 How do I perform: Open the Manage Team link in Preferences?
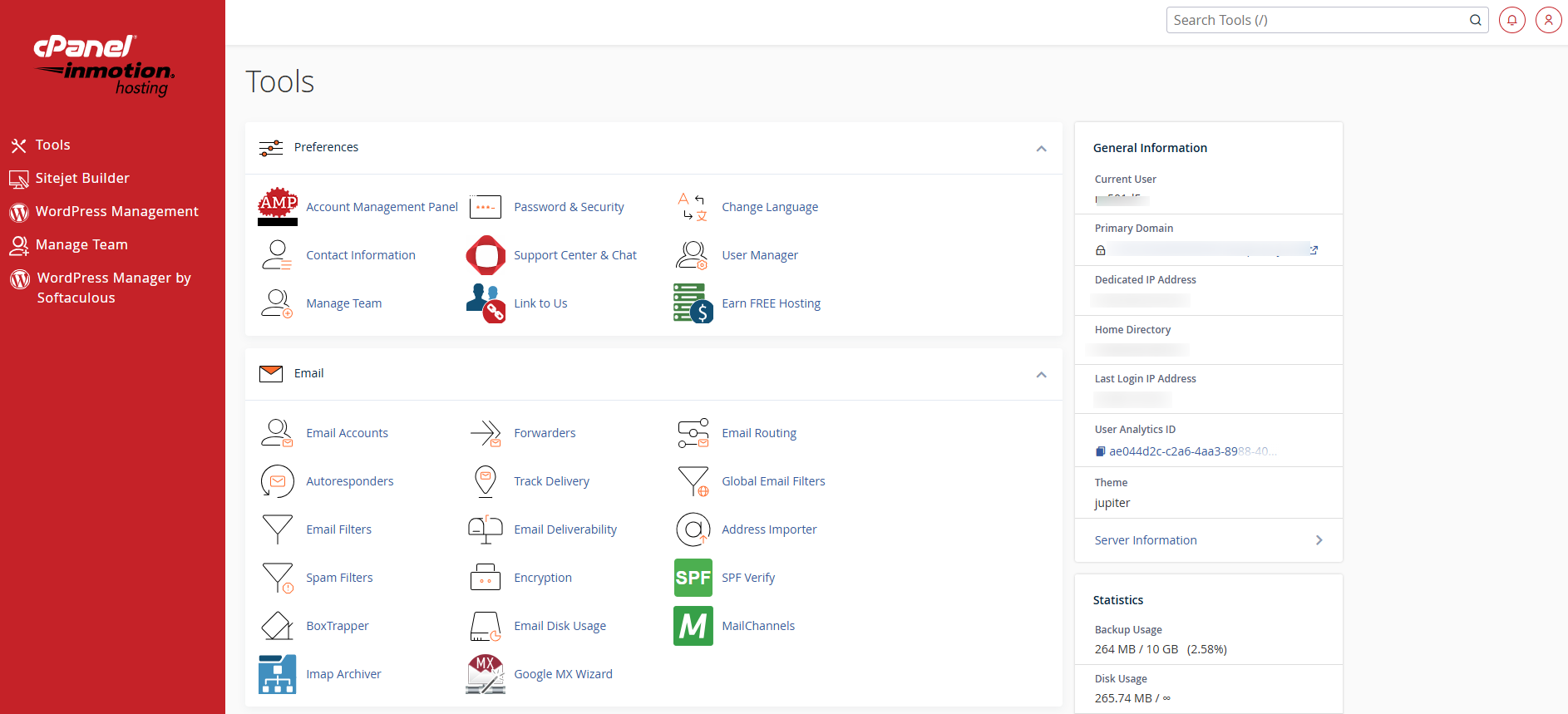click(x=344, y=303)
